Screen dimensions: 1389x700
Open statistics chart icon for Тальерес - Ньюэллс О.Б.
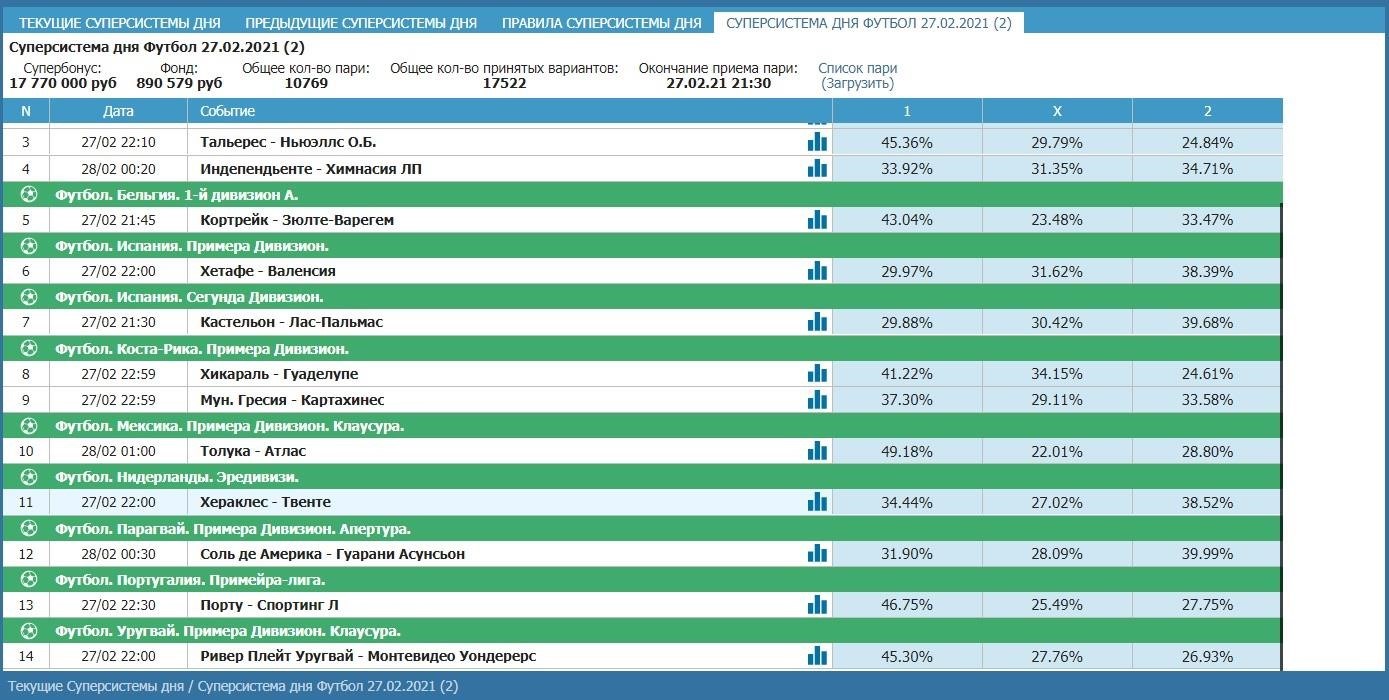(x=818, y=142)
